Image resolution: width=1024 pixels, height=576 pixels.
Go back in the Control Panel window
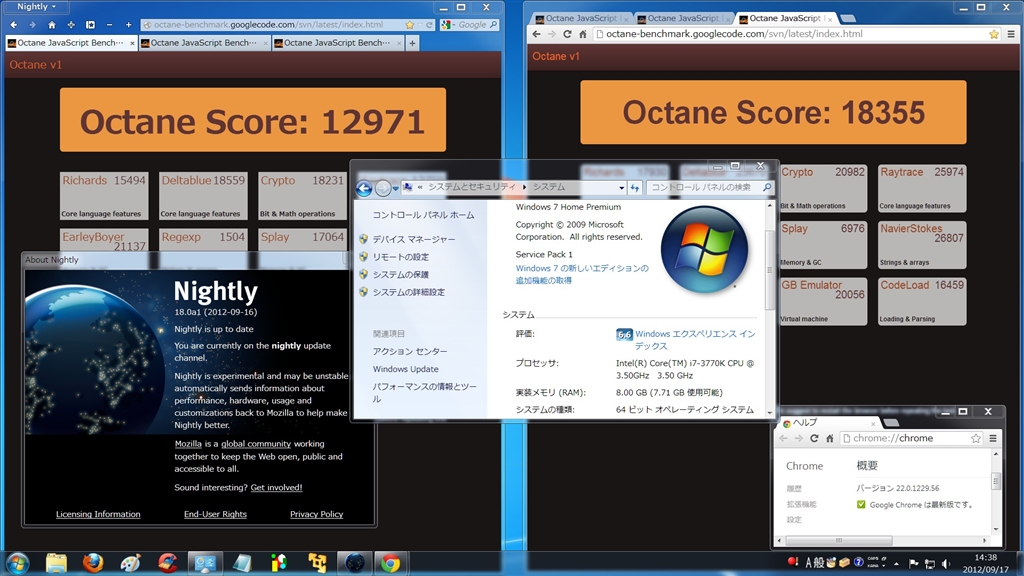(365, 187)
